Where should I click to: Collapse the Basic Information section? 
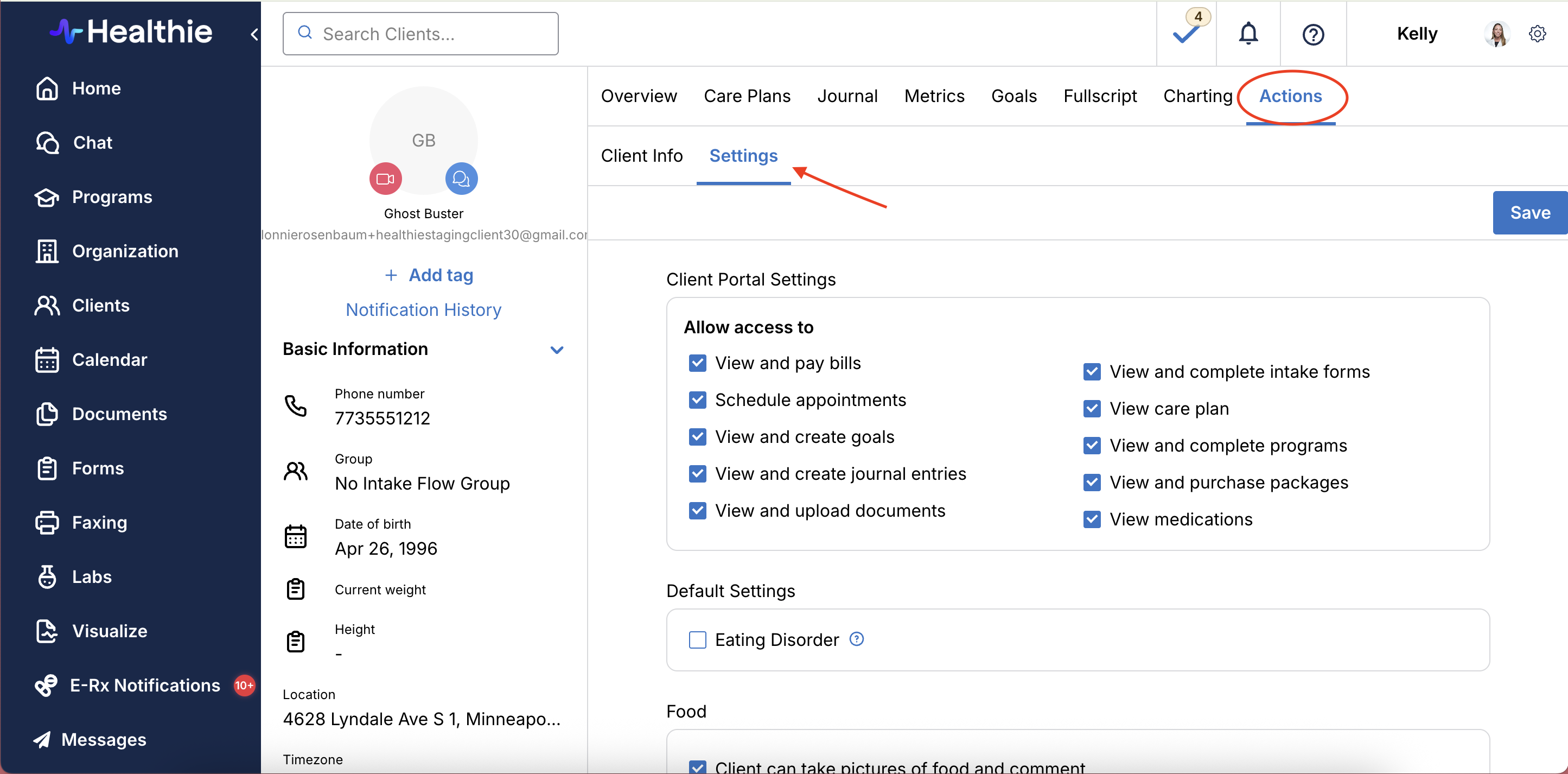(x=556, y=350)
